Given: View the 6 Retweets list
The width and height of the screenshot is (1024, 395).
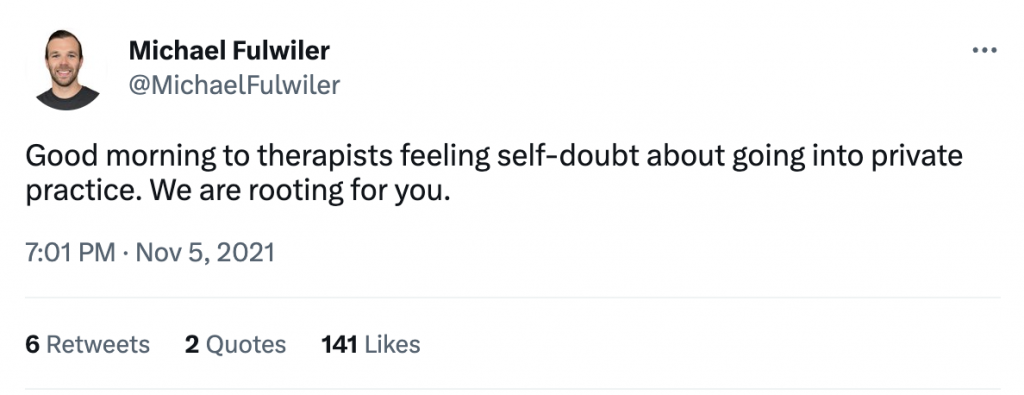Looking at the screenshot, I should pos(88,344).
